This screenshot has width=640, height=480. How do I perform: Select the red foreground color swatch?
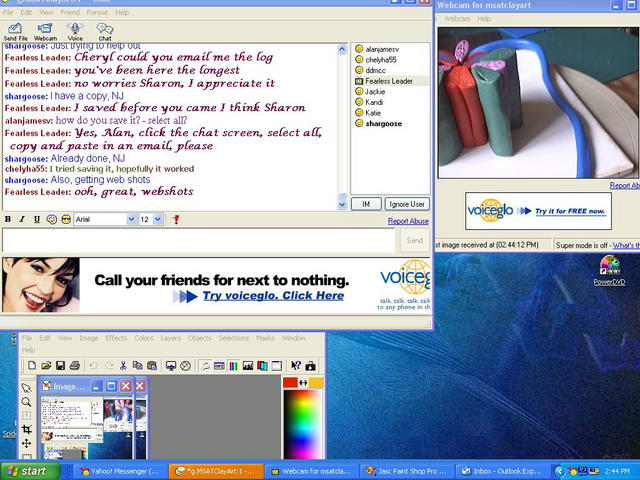[x=290, y=382]
